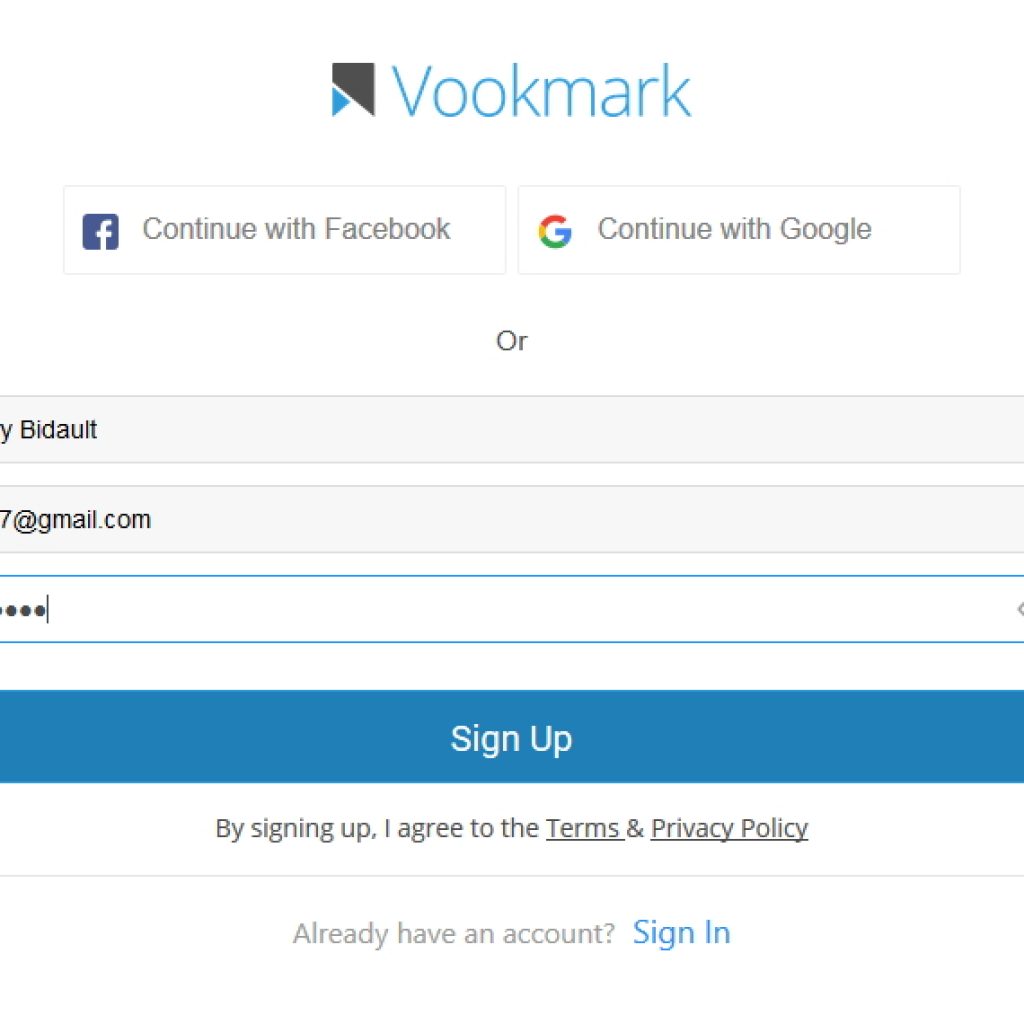Focus the email field with gmail.com
Viewport: 1024px width, 1024px height.
pos(512,519)
